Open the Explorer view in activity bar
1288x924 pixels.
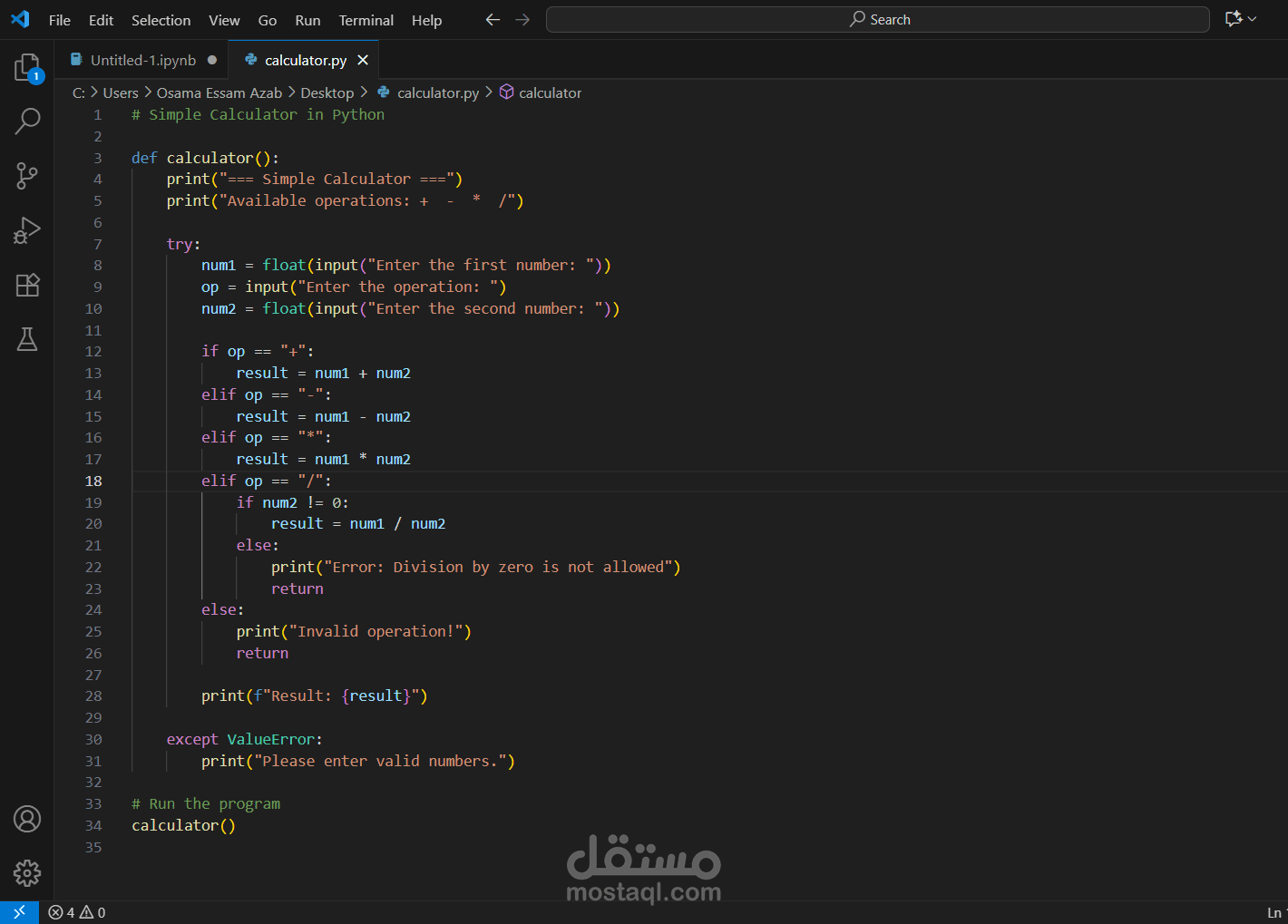pyautogui.click(x=27, y=68)
